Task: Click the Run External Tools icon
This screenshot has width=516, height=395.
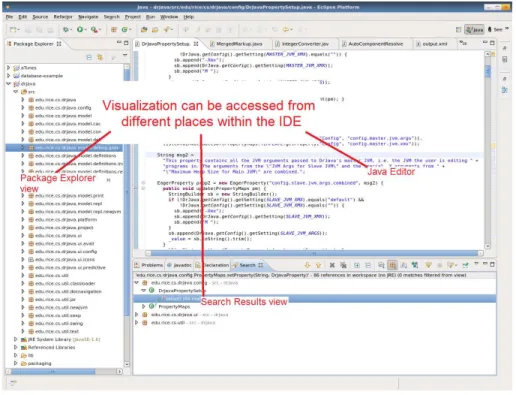Action: click(x=94, y=30)
